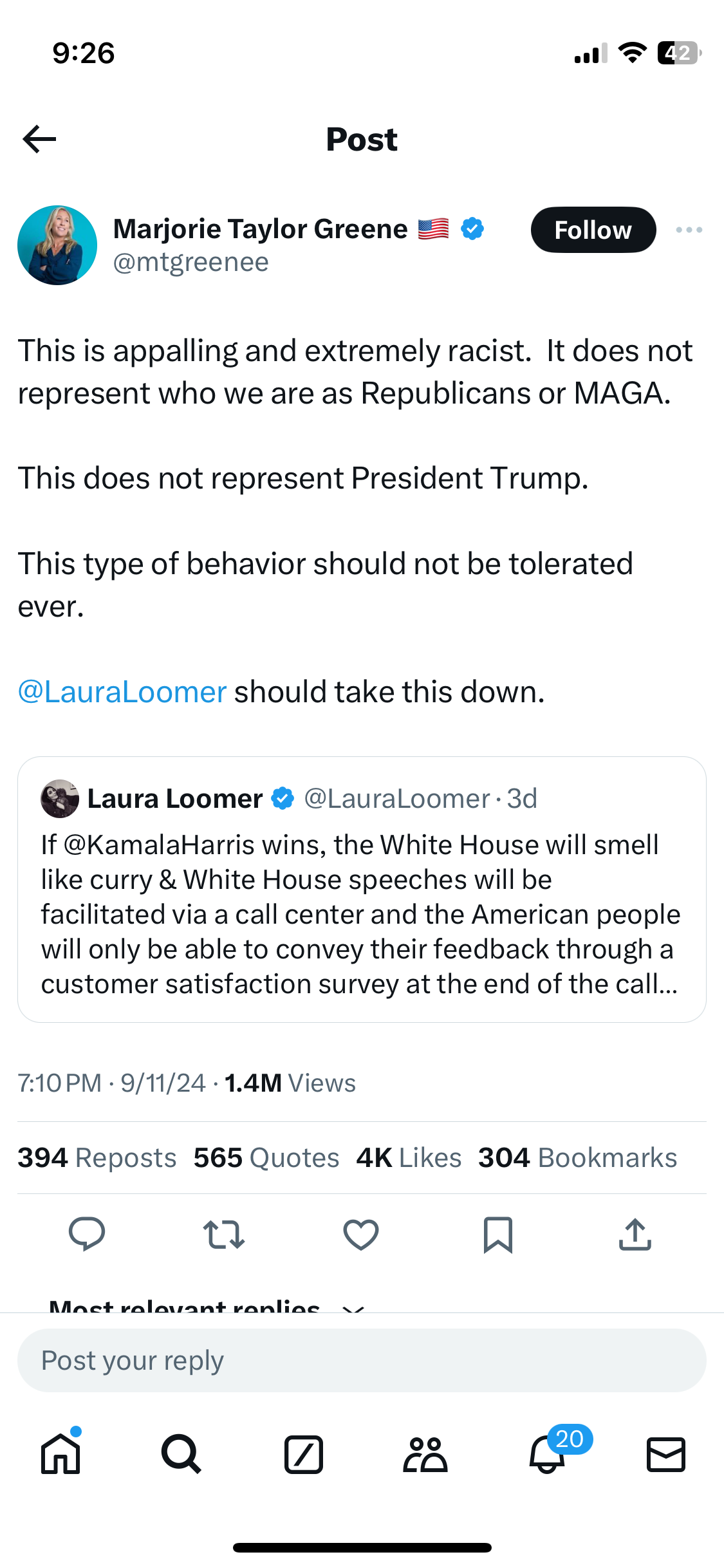
Task: Follow Marjorie Taylor Greene
Action: coord(593,230)
